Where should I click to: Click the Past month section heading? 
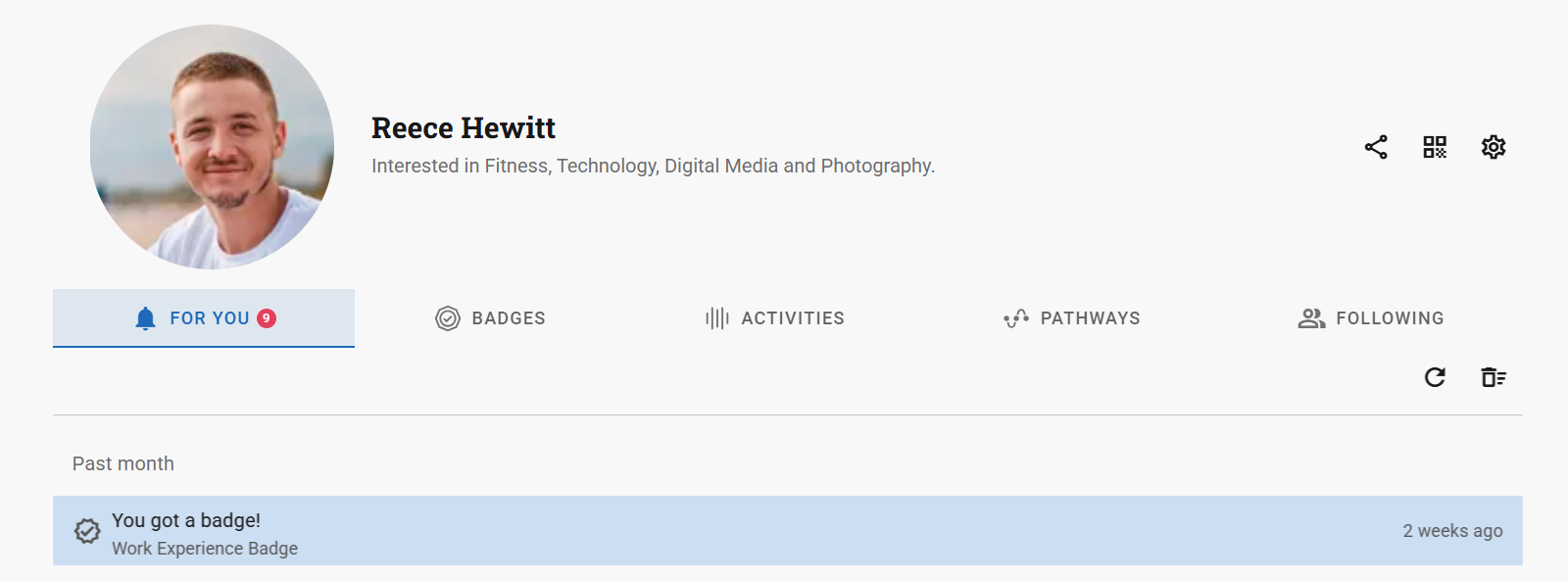pyautogui.click(x=123, y=463)
